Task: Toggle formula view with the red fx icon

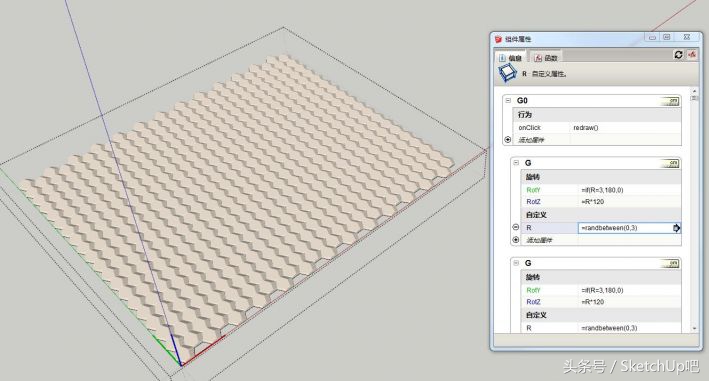Action: click(691, 55)
